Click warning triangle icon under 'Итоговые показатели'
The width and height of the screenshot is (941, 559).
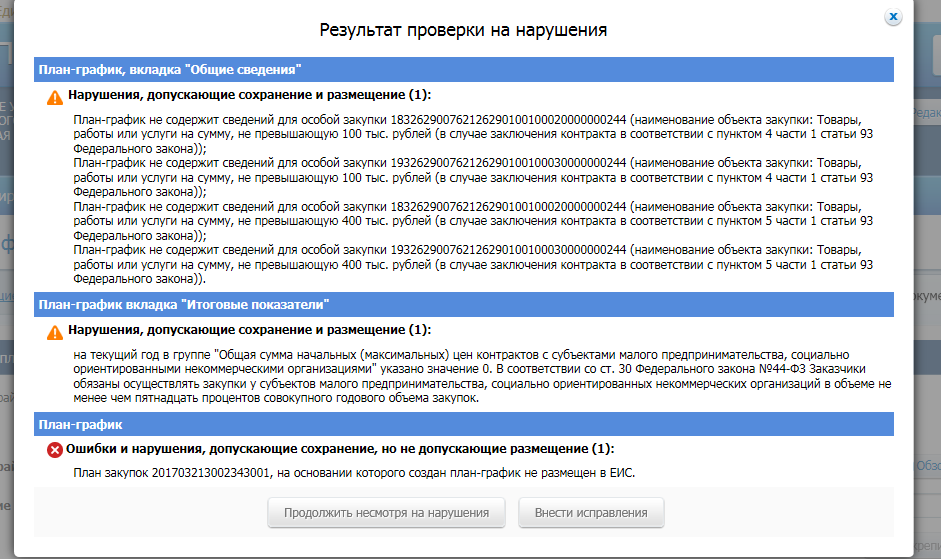(x=55, y=332)
